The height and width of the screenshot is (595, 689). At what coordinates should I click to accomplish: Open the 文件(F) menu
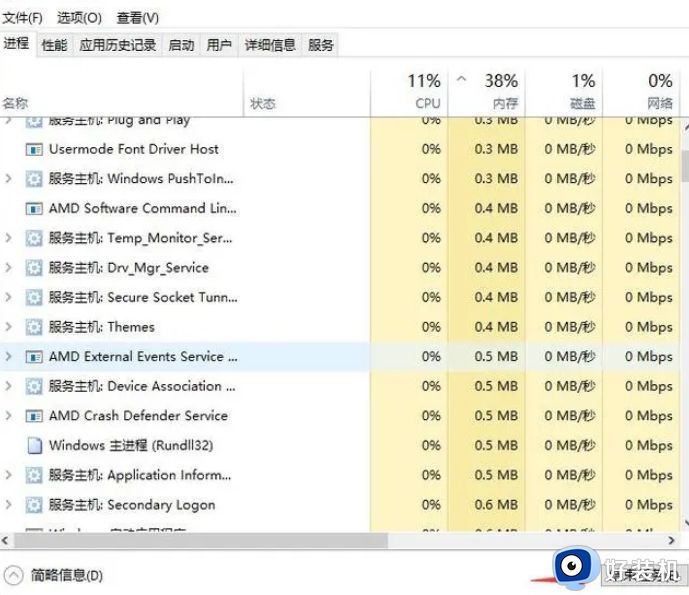click(22, 18)
